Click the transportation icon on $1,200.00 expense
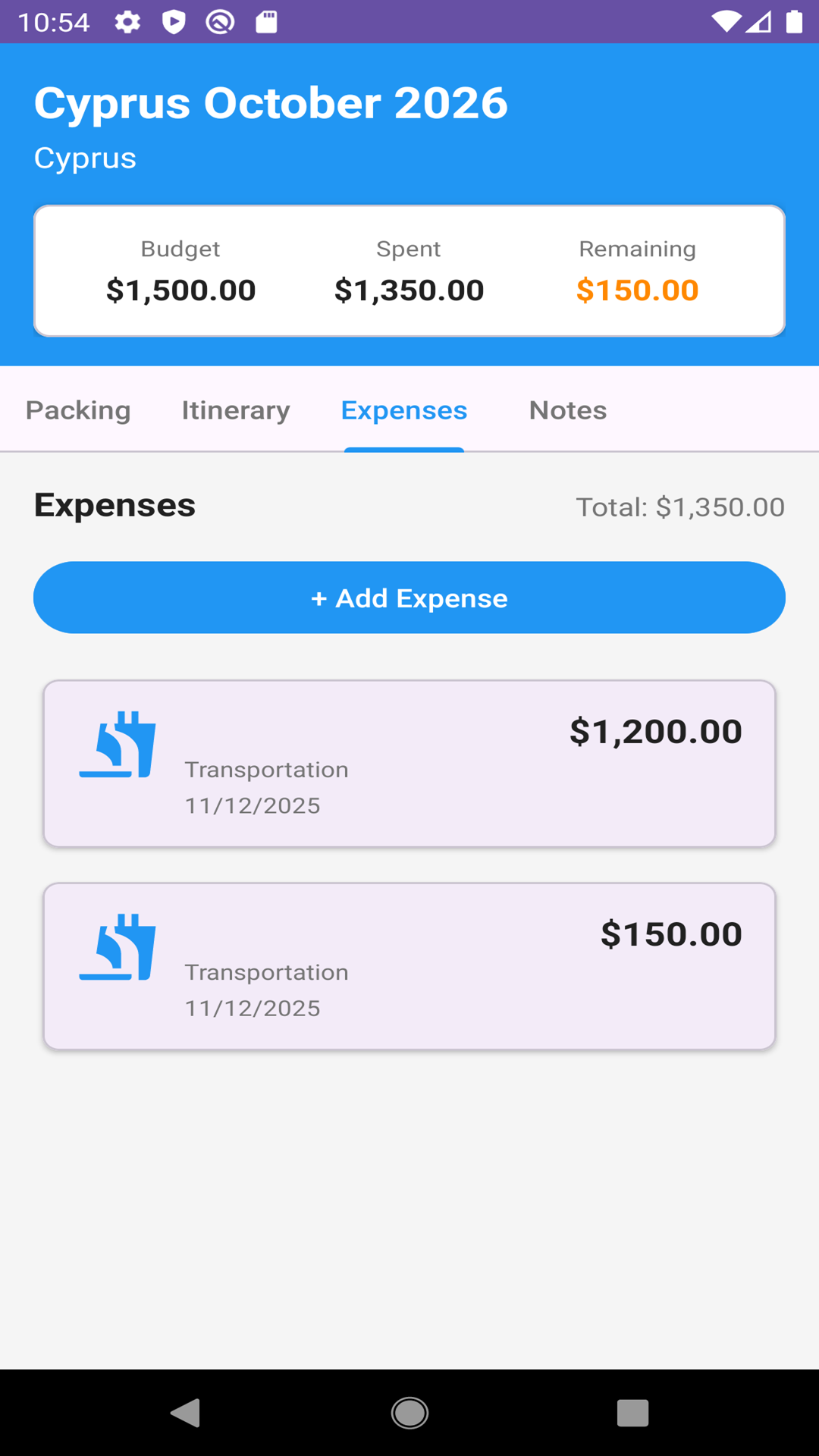This screenshot has height=1456, width=819. click(118, 745)
